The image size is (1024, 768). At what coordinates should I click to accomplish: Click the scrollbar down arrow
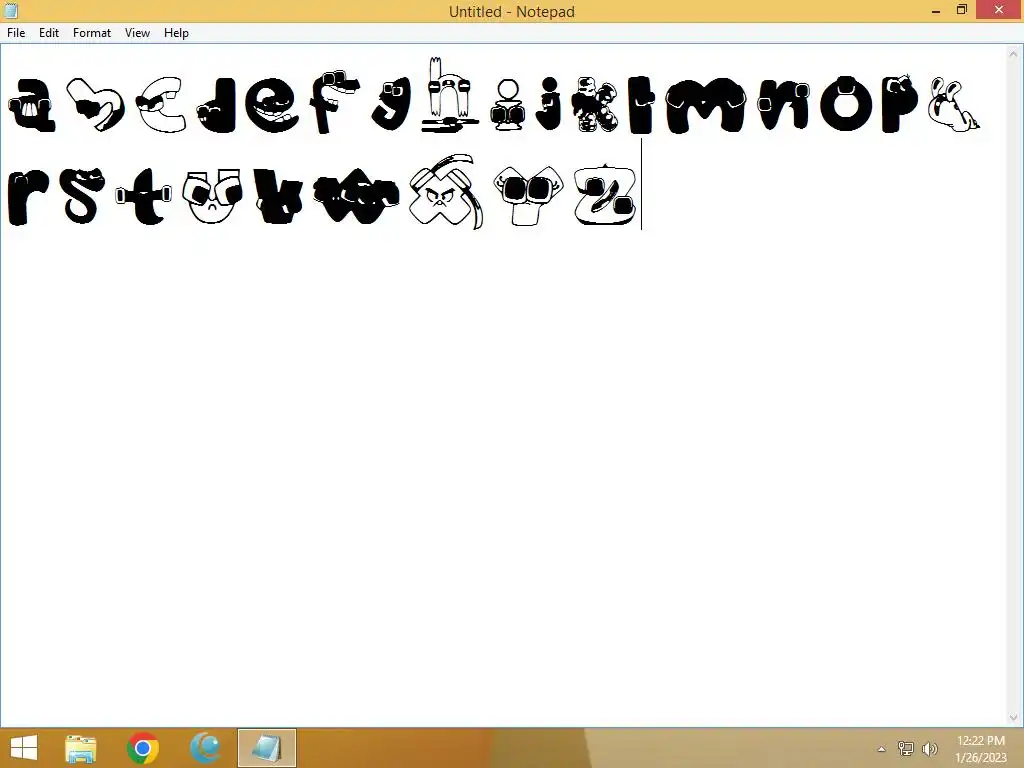pyautogui.click(x=1014, y=718)
